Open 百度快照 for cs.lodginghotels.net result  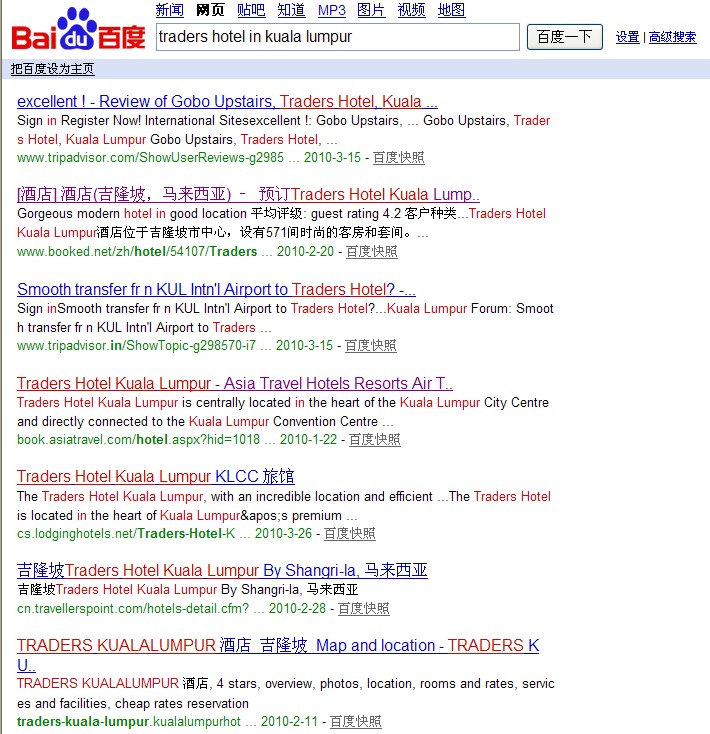coord(350,534)
